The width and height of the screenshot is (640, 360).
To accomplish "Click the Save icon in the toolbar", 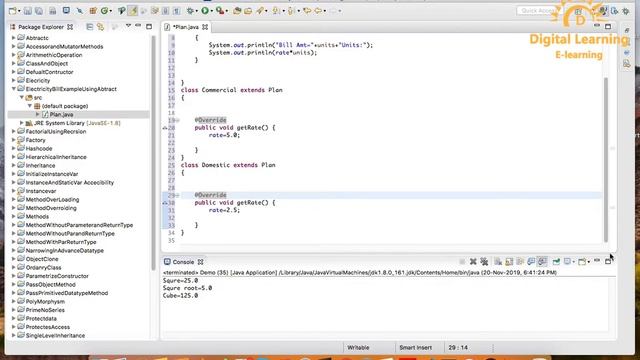I will click(28, 11).
